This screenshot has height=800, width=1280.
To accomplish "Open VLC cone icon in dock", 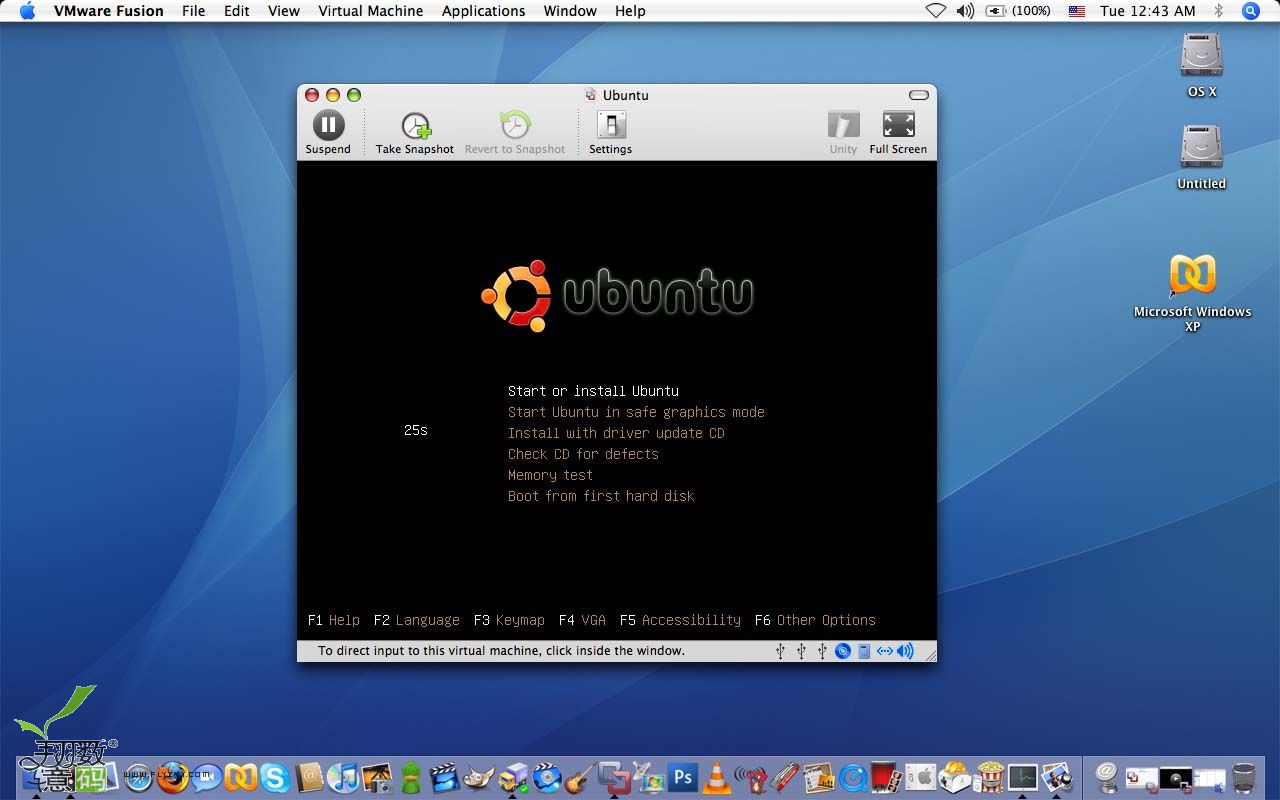I will [x=716, y=777].
